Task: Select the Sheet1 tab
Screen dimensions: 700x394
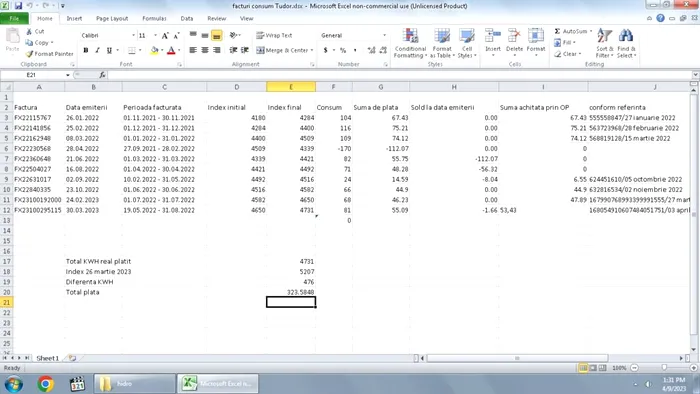Action: 47,358
